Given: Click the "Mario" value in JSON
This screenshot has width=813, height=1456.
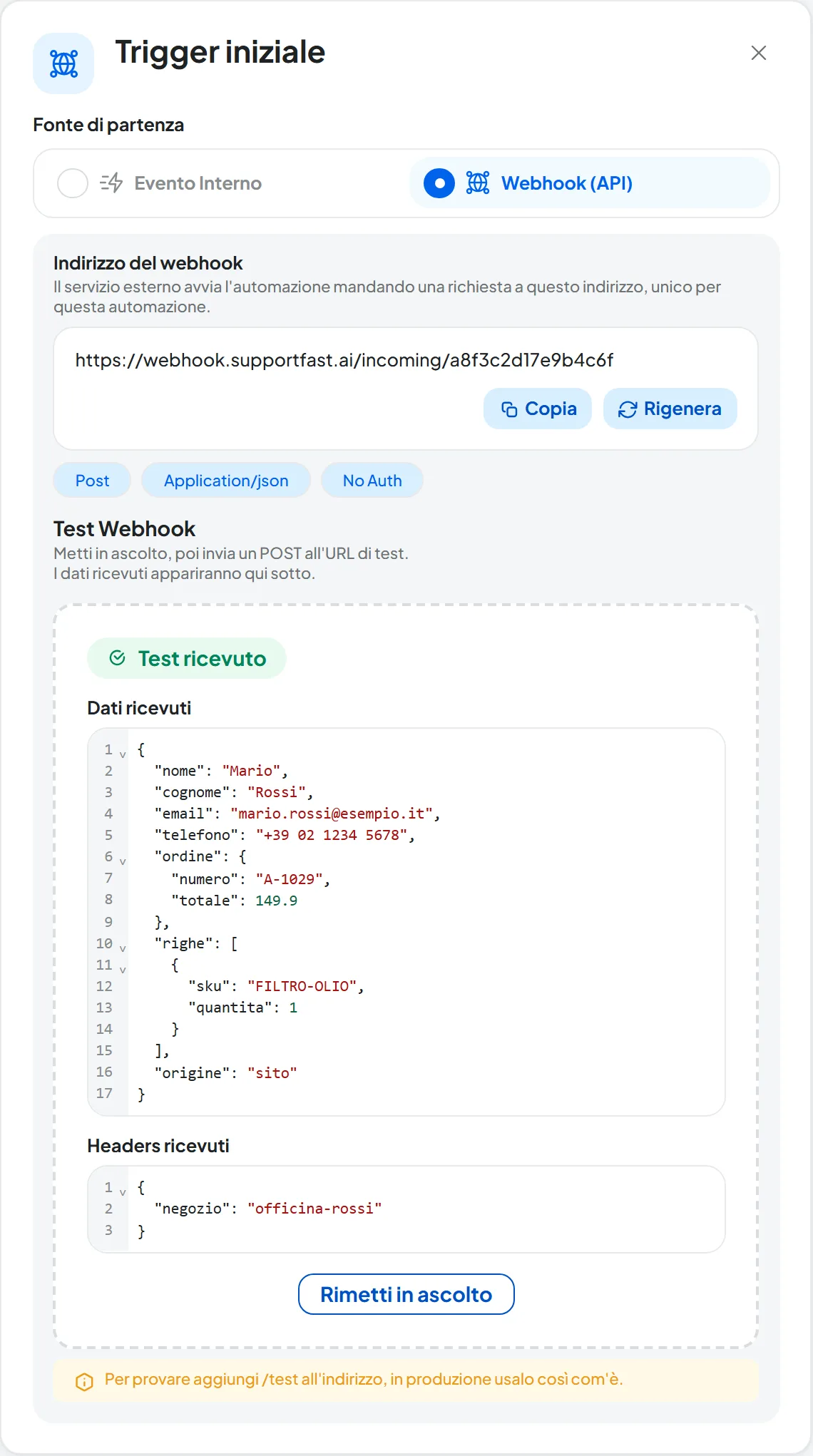Looking at the screenshot, I should [x=251, y=771].
